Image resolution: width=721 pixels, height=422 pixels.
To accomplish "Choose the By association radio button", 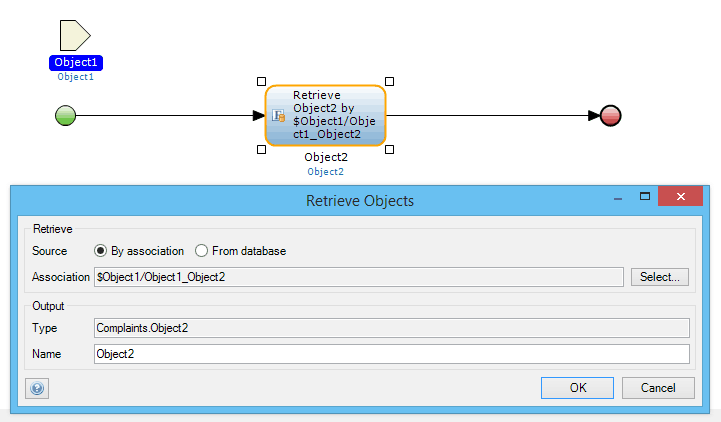I will pos(100,251).
